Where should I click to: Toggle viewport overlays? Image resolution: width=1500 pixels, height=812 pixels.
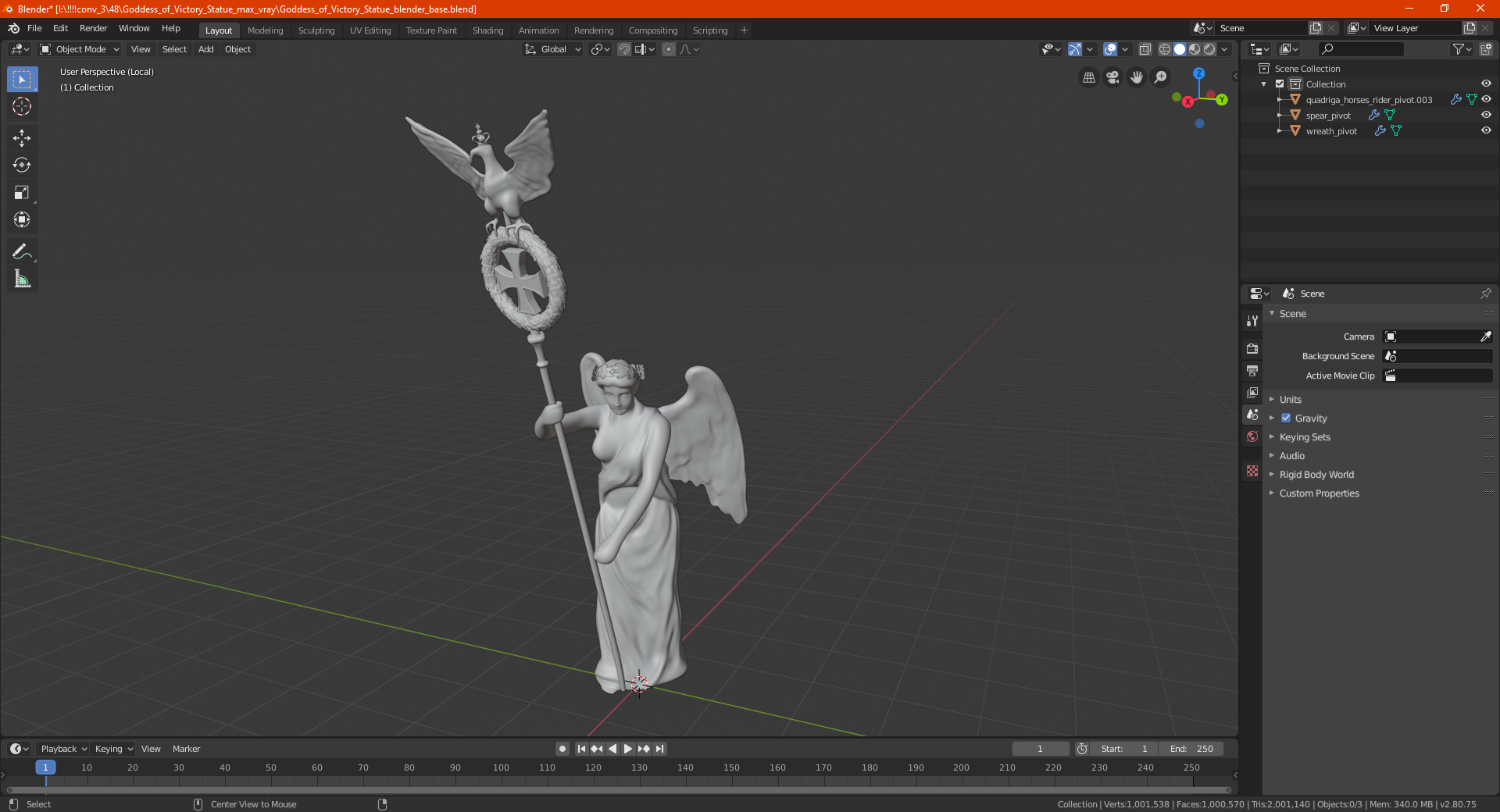pyautogui.click(x=1110, y=49)
